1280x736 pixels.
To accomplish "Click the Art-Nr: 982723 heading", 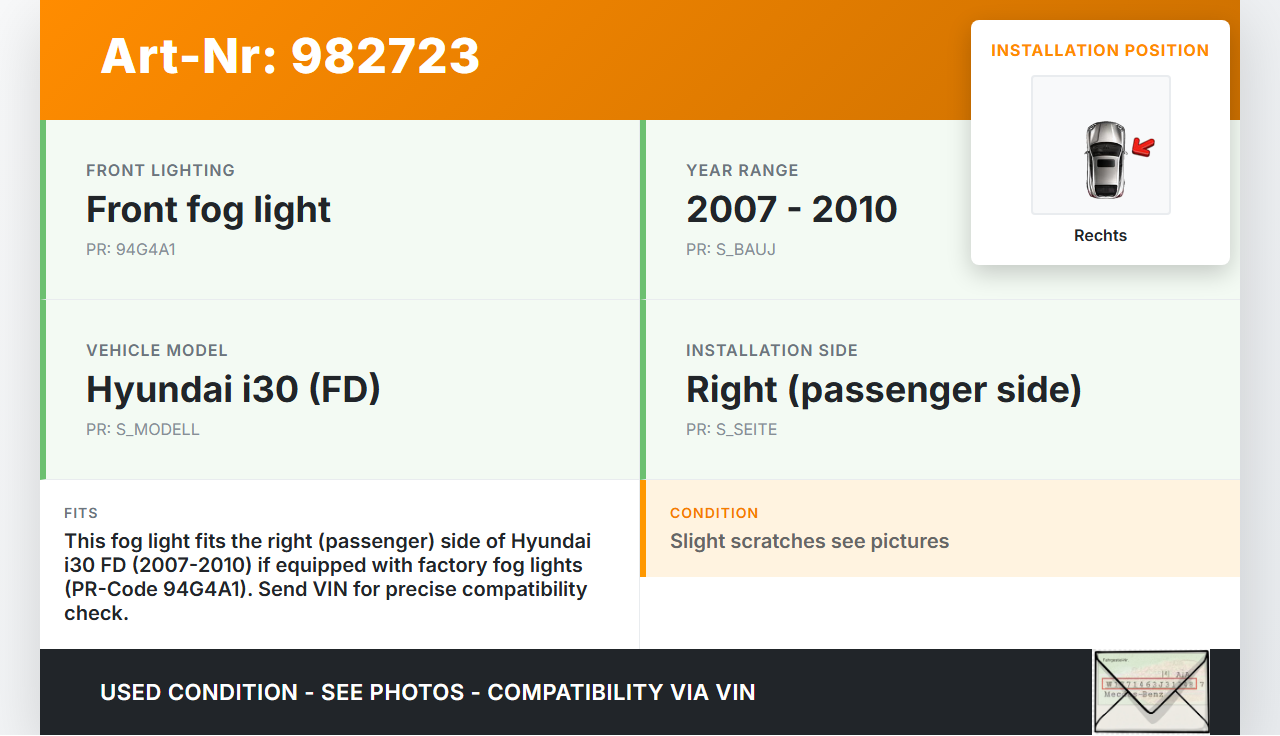I will click(290, 56).
